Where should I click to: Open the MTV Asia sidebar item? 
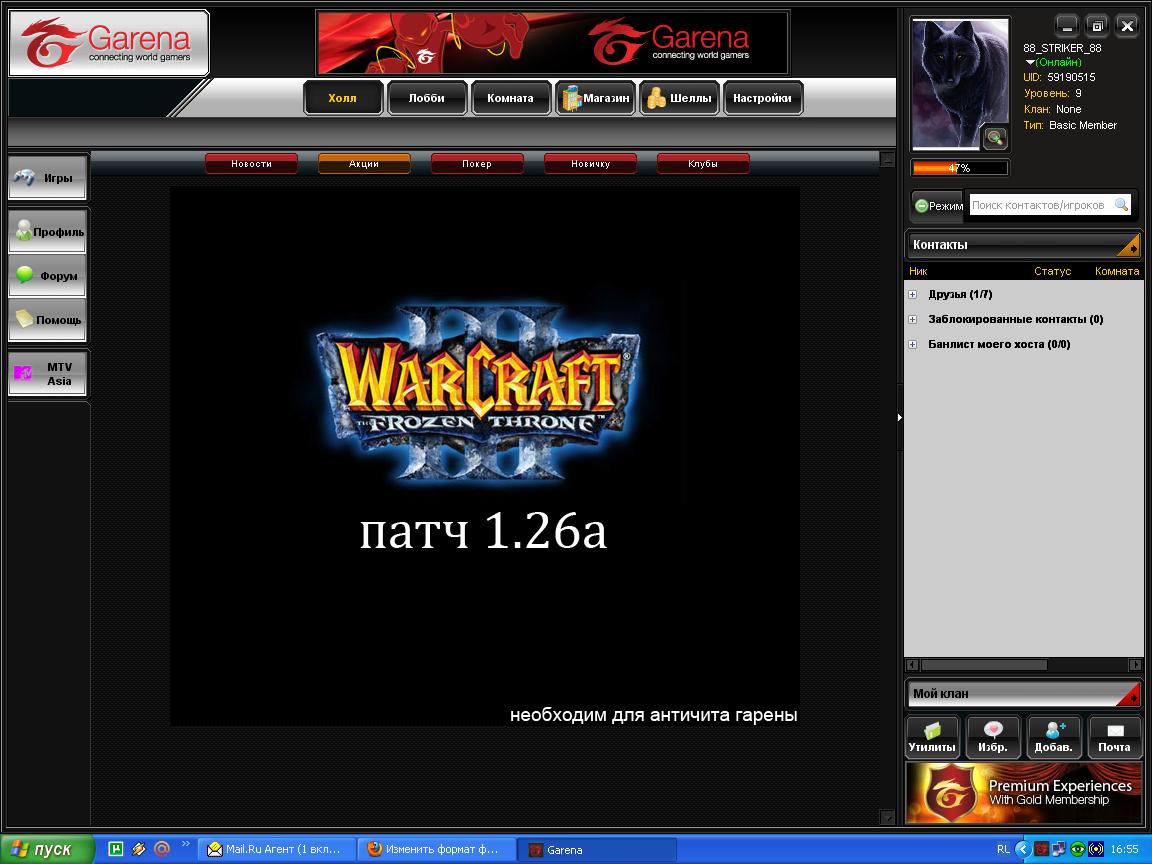[x=48, y=373]
